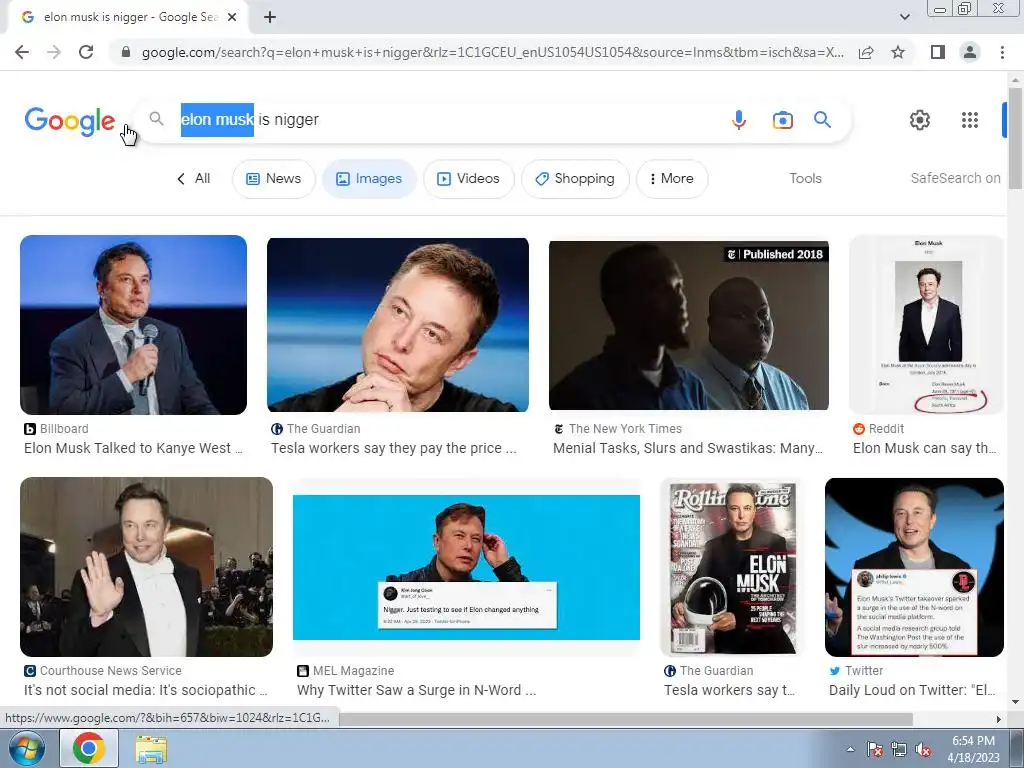This screenshot has height=768, width=1024.
Task: Open the Windows Start menu
Action: pyautogui.click(x=25, y=748)
